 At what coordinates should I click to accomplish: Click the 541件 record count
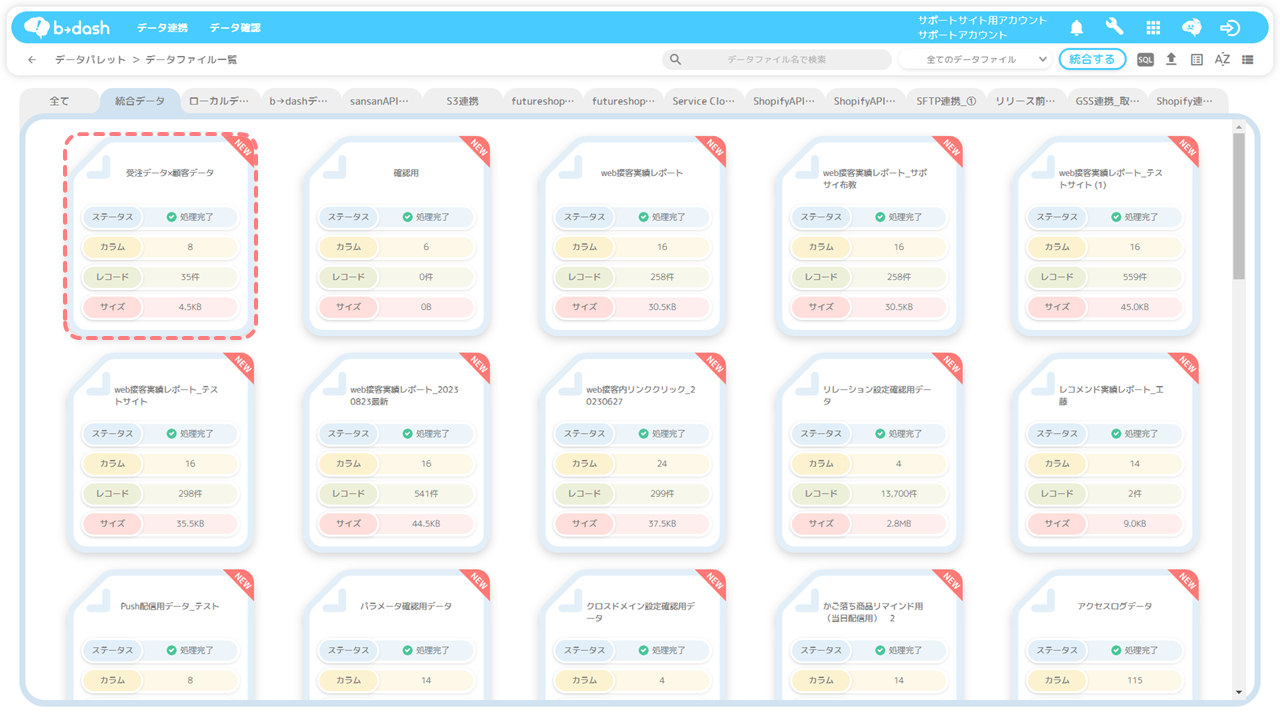426,494
